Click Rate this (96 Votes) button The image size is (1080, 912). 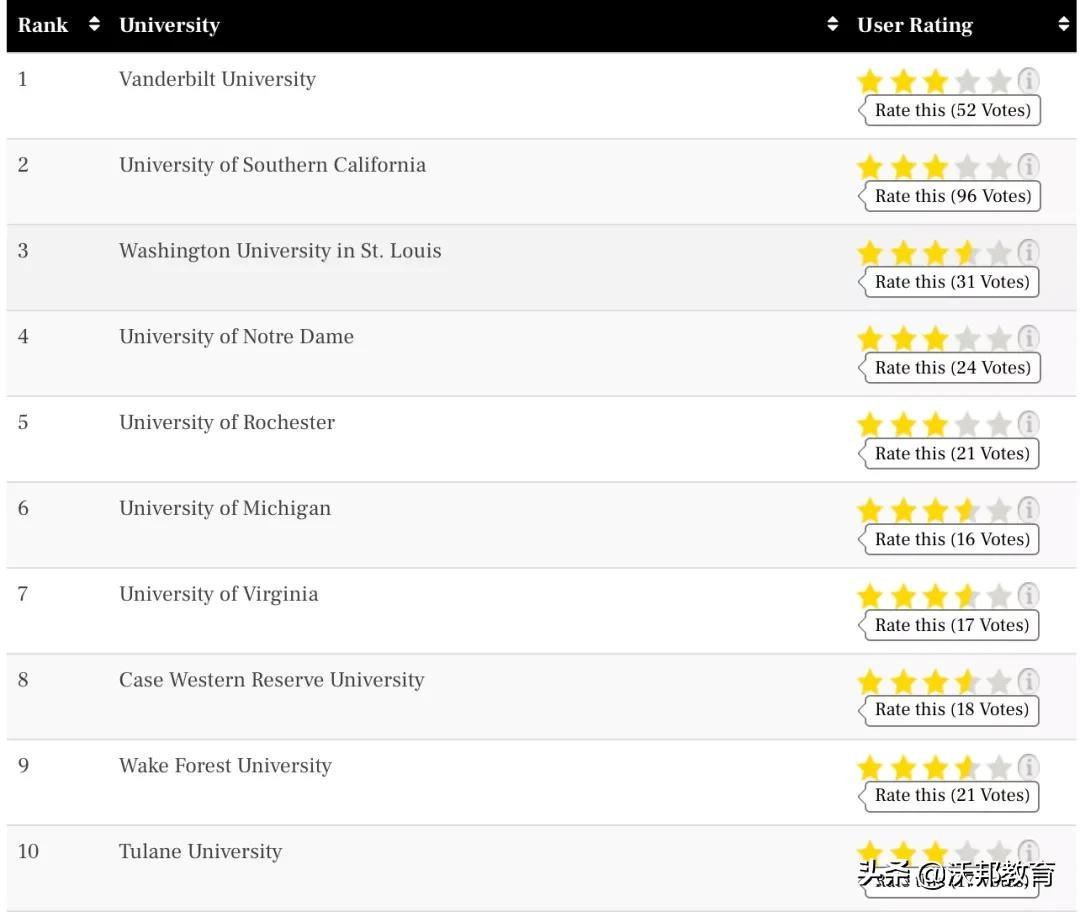951,196
